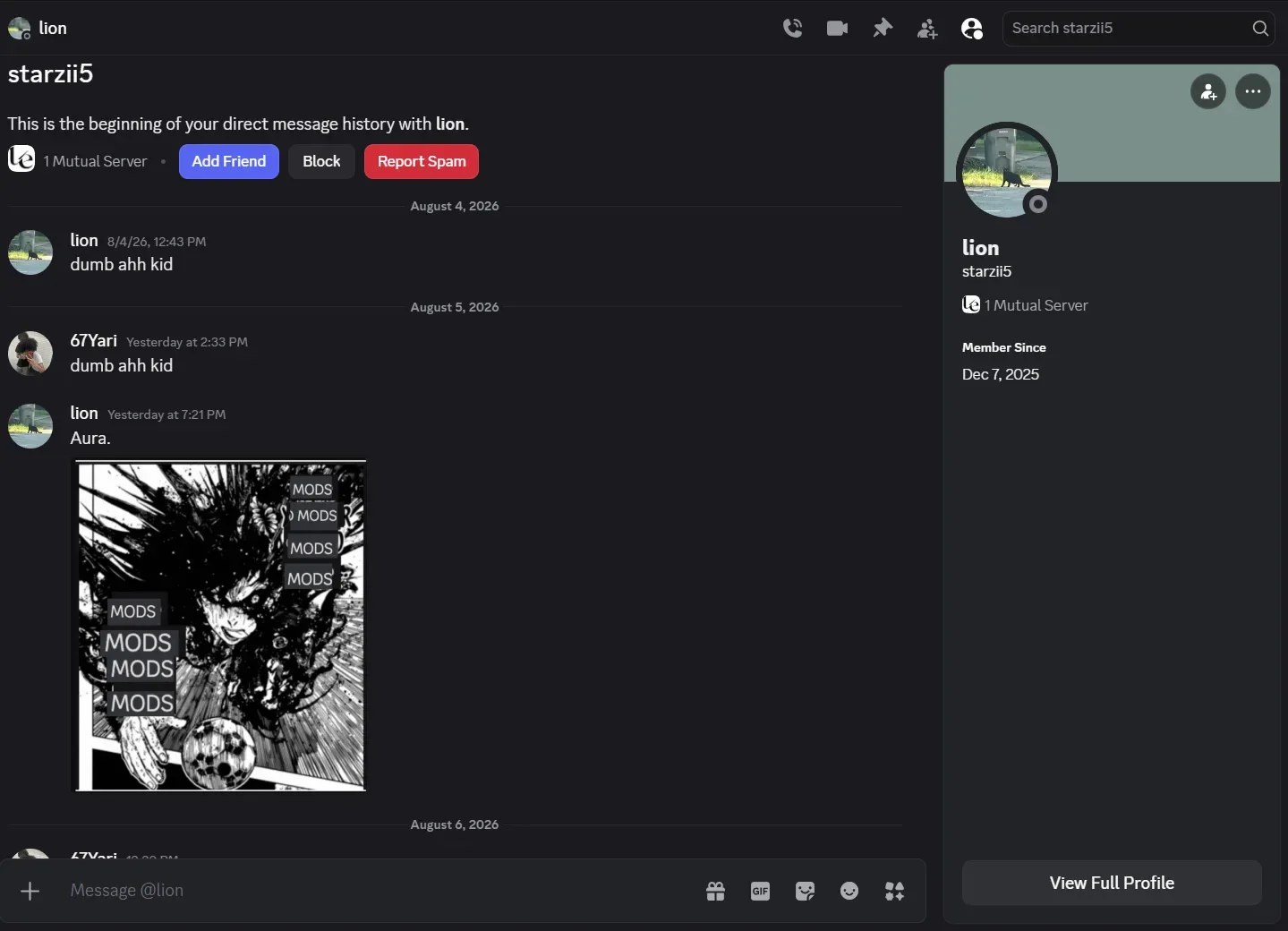Add friends to DM icon

pos(927,29)
